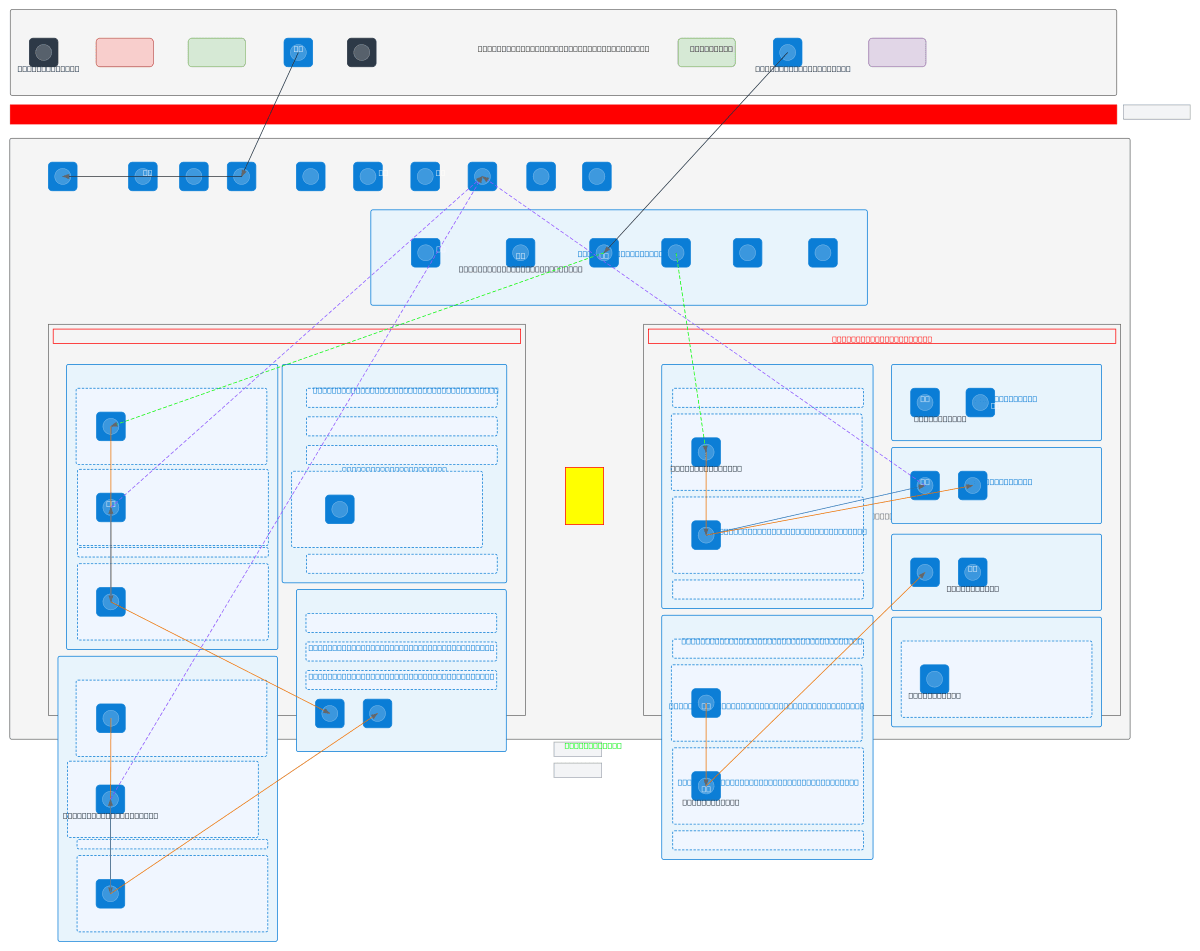The width and height of the screenshot is (1200, 951).
Task: Click the yellow rectangle in the diagram center
Action: (x=584, y=495)
